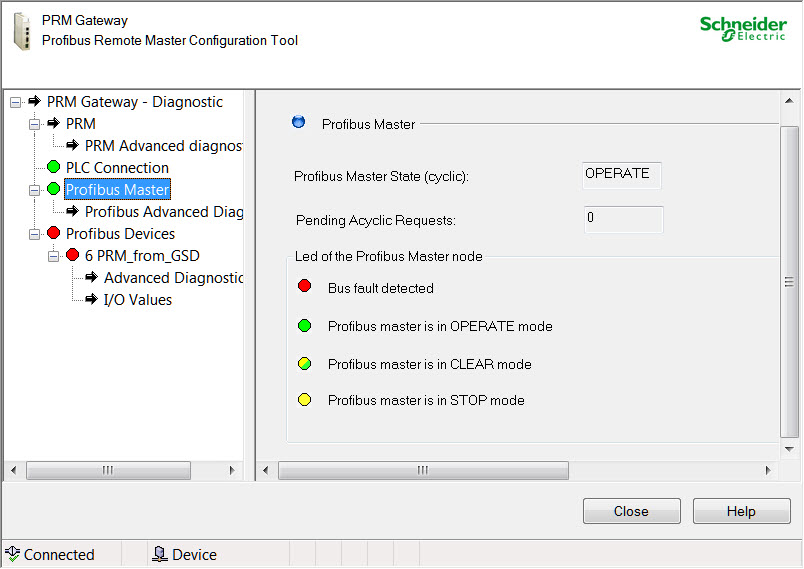Viewport: 804px width, 569px height.
Task: Click detail panel scroll right arrow
Action: (x=768, y=470)
